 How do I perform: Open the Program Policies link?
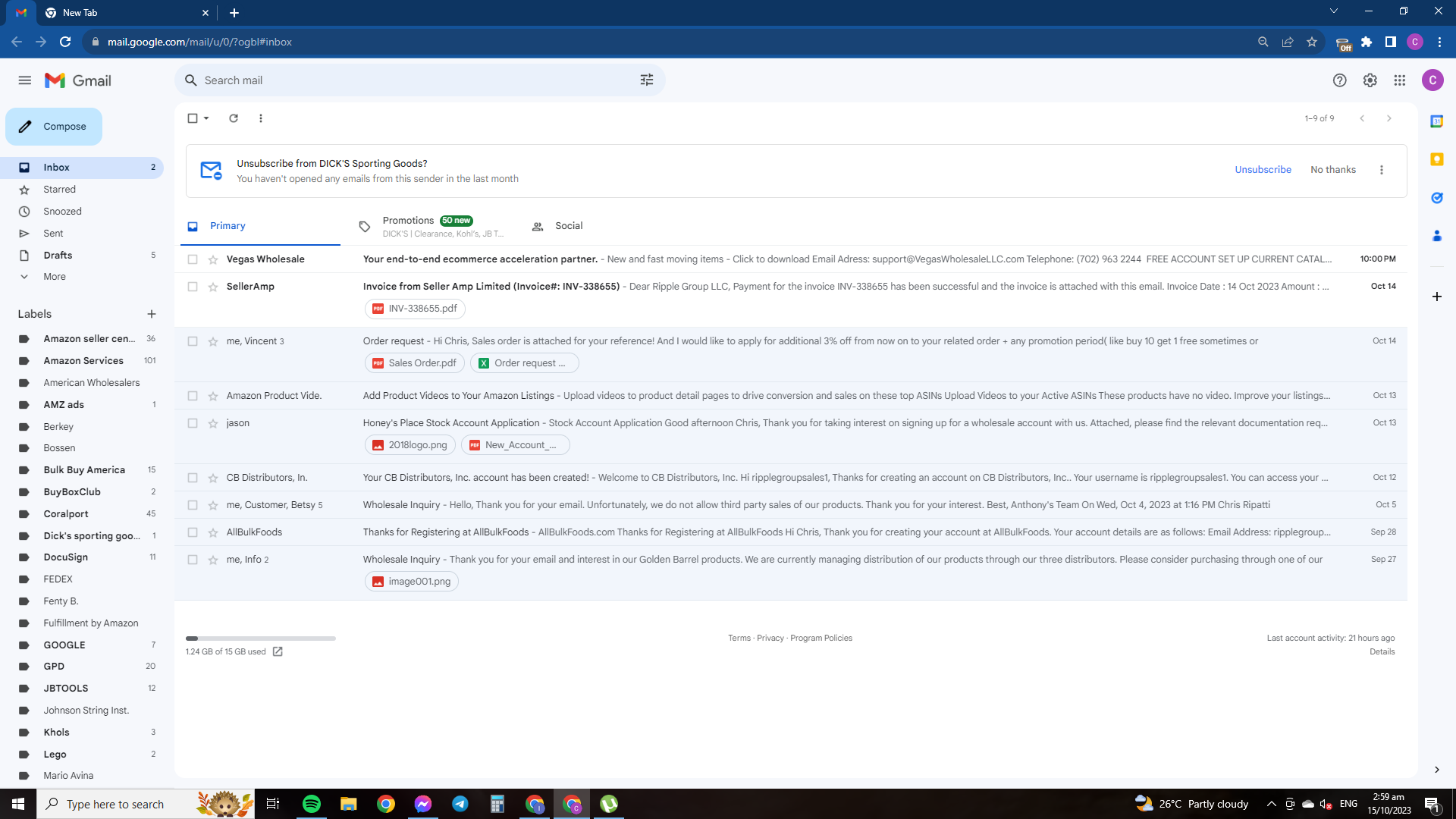pyautogui.click(x=821, y=639)
